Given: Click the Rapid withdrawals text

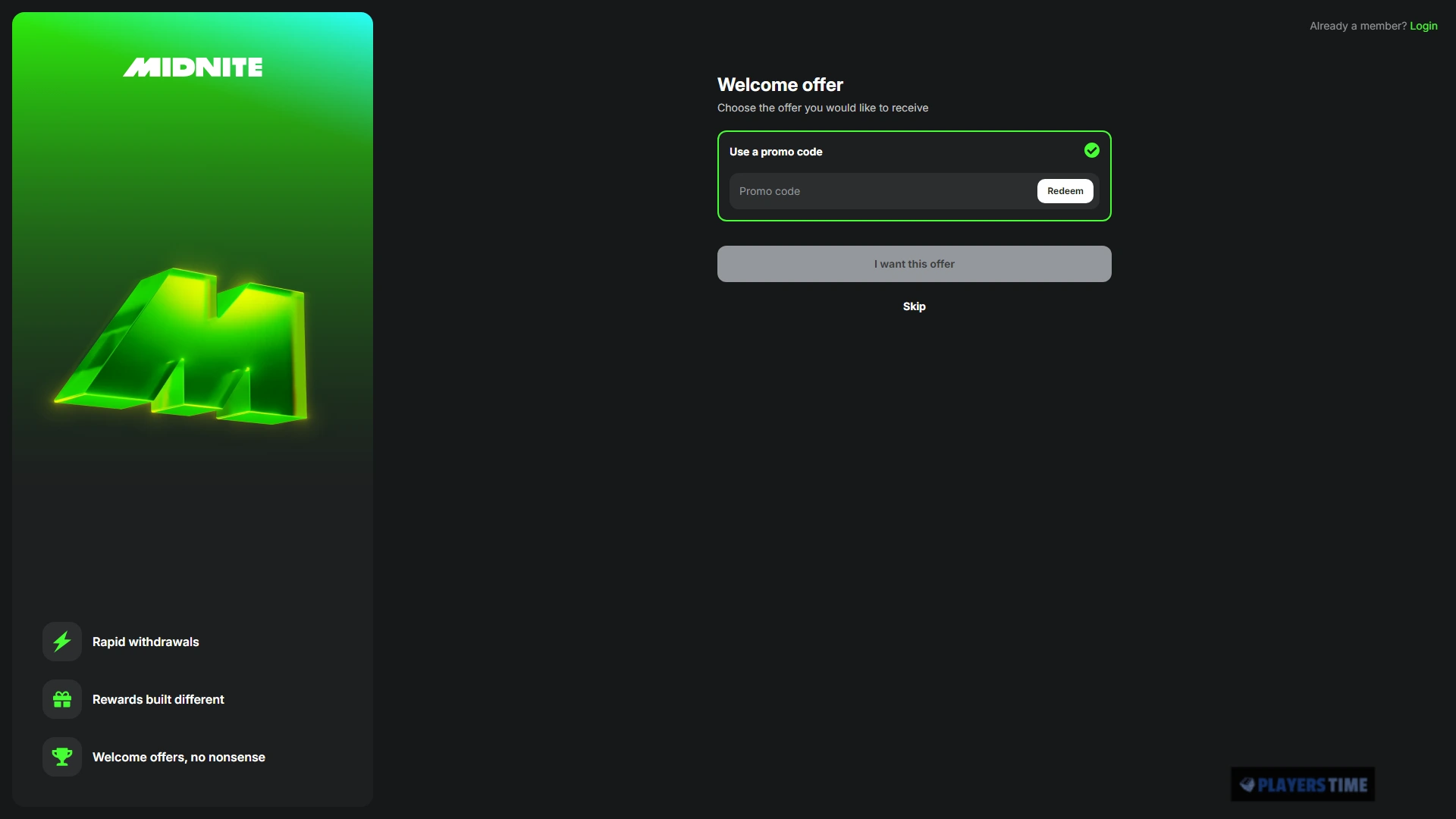Looking at the screenshot, I should tap(146, 642).
